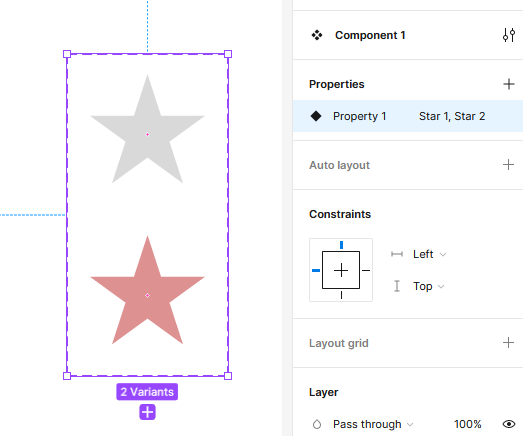This screenshot has height=436, width=523.
Task: Click the Auto layout section heading
Action: (339, 165)
